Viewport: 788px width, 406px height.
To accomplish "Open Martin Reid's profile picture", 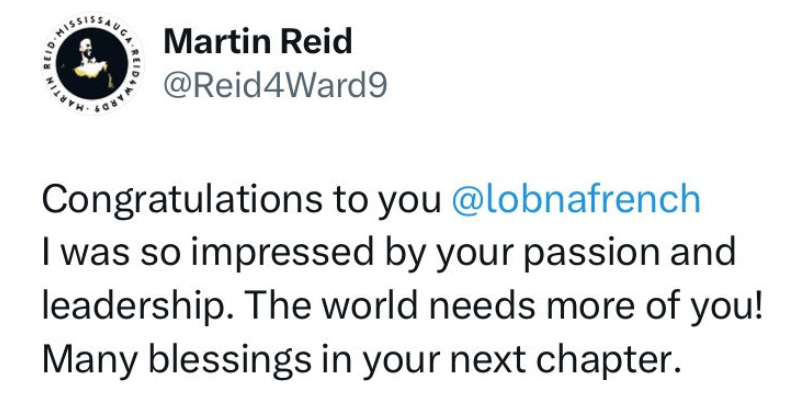I will (92, 64).
